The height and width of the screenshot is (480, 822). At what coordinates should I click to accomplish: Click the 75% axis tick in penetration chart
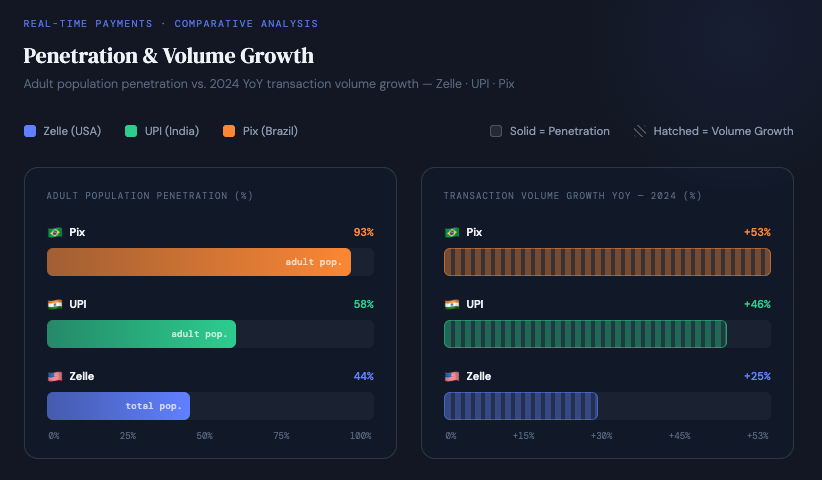pyautogui.click(x=282, y=436)
